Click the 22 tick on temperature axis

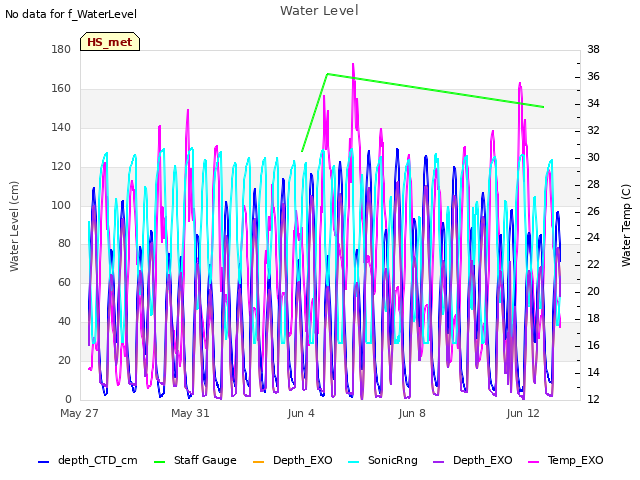(x=593, y=264)
